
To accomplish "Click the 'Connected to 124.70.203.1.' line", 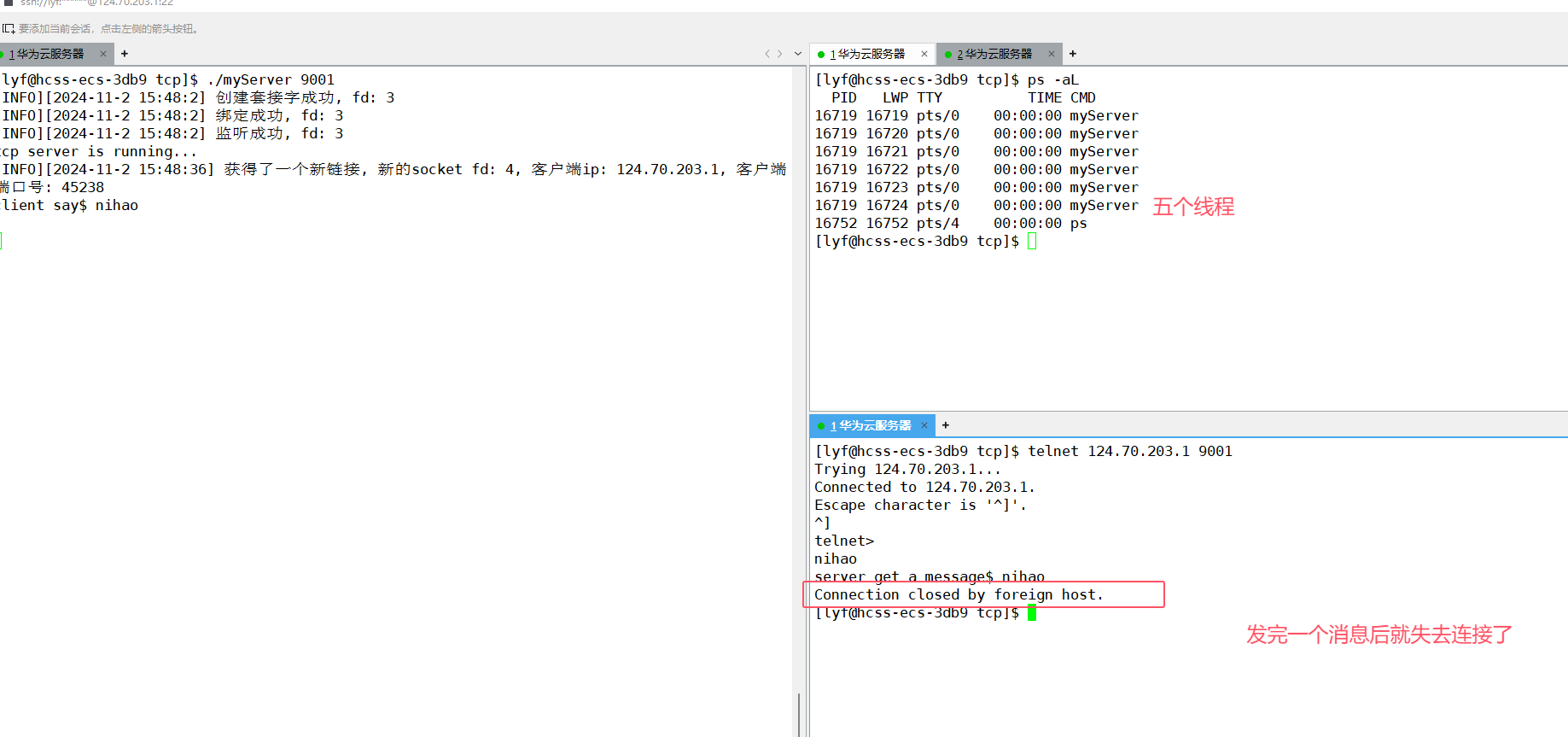I will 924,487.
